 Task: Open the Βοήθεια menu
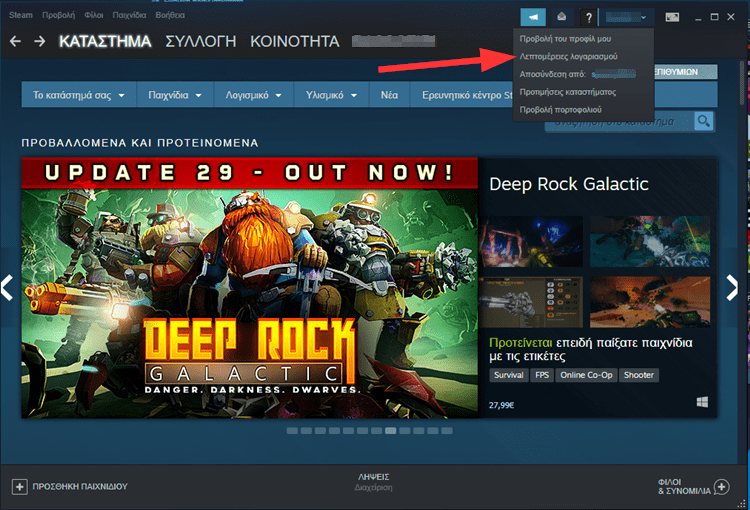pos(170,15)
